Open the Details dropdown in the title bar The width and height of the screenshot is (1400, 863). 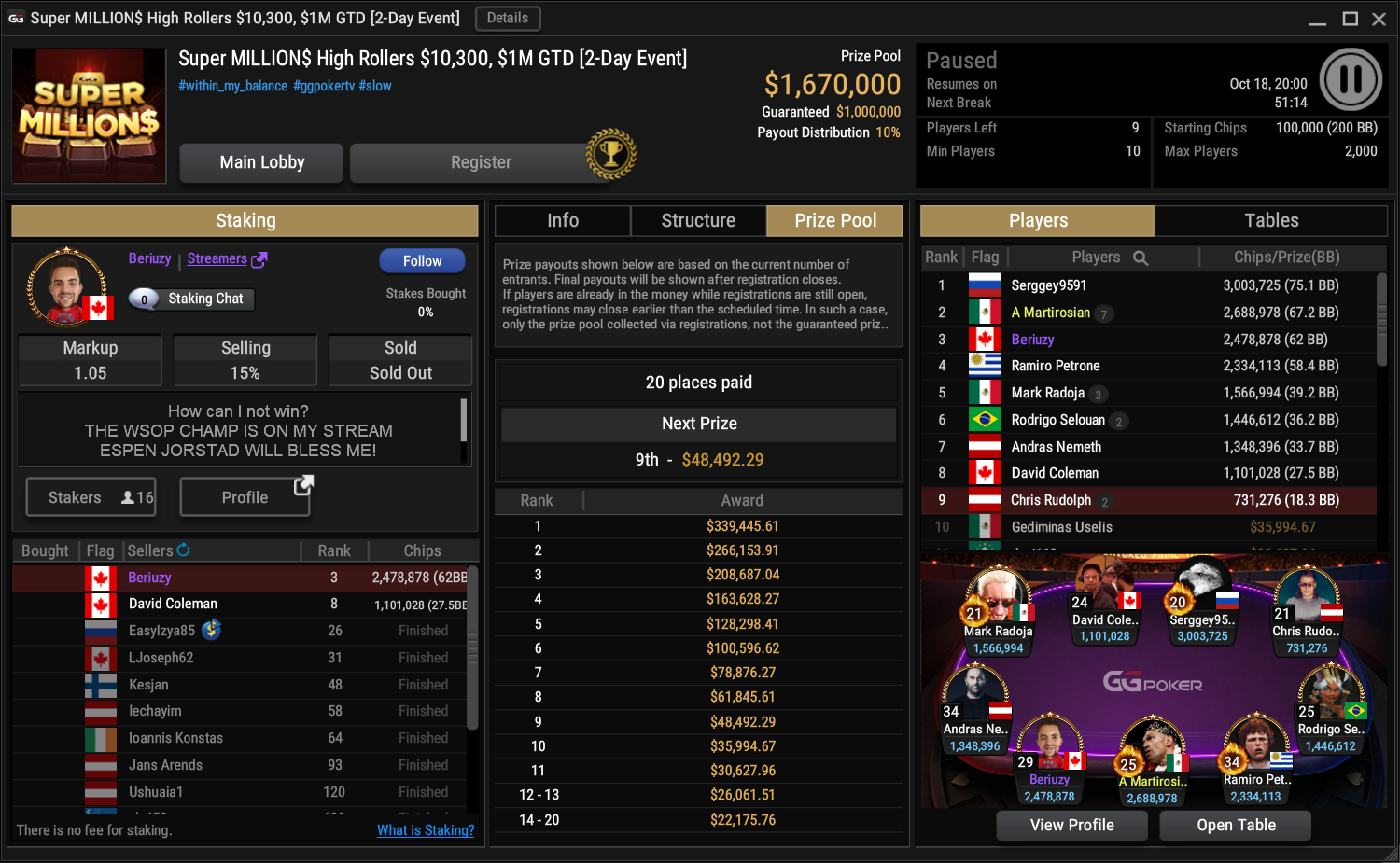tap(508, 18)
